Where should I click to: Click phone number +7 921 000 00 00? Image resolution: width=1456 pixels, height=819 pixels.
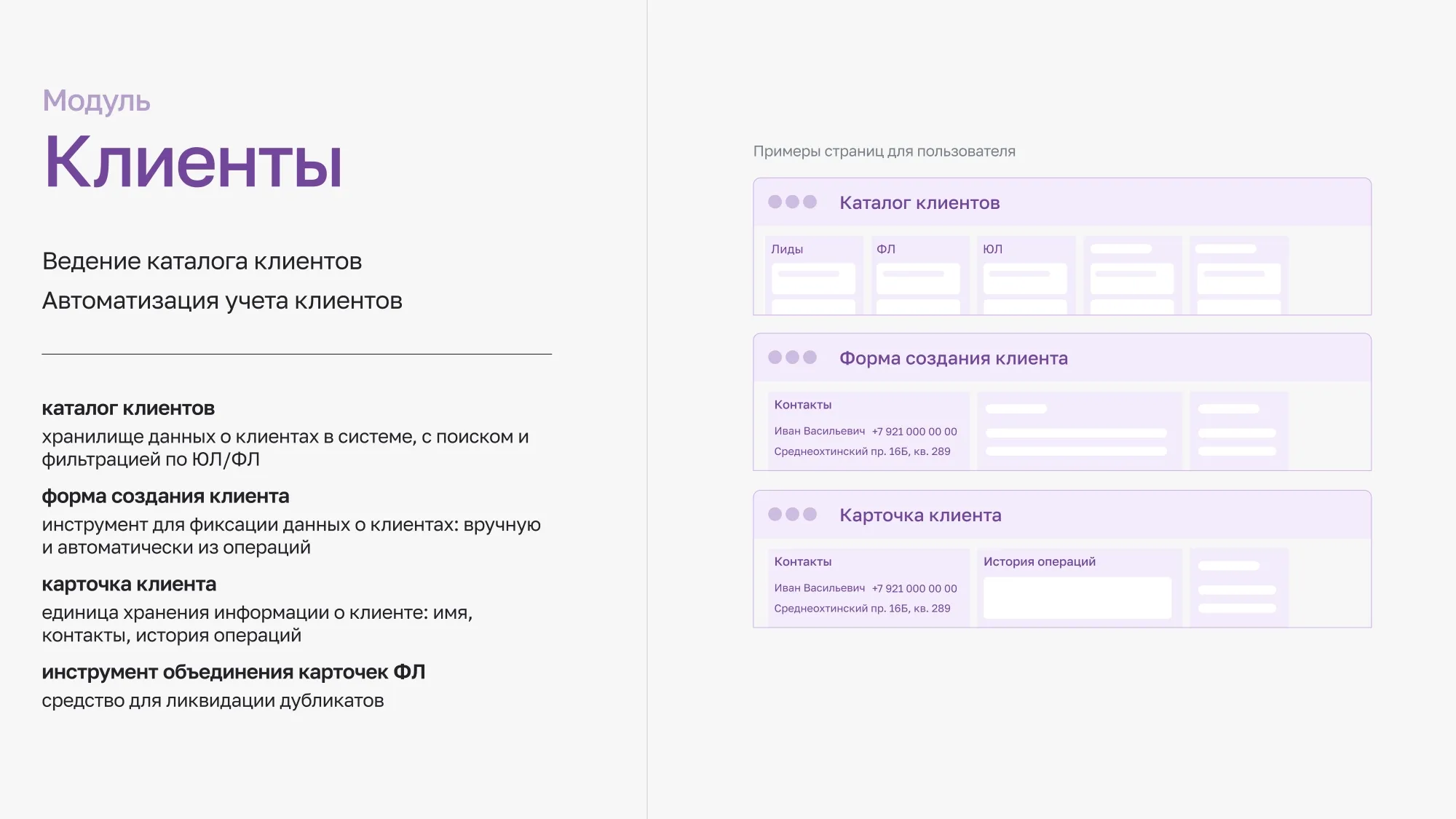pyautogui.click(x=914, y=430)
